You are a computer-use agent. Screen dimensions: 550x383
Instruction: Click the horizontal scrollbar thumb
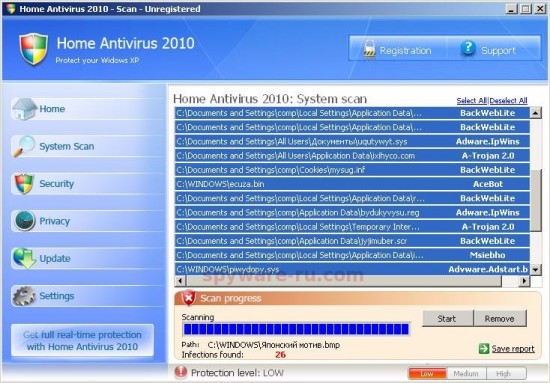(344, 281)
